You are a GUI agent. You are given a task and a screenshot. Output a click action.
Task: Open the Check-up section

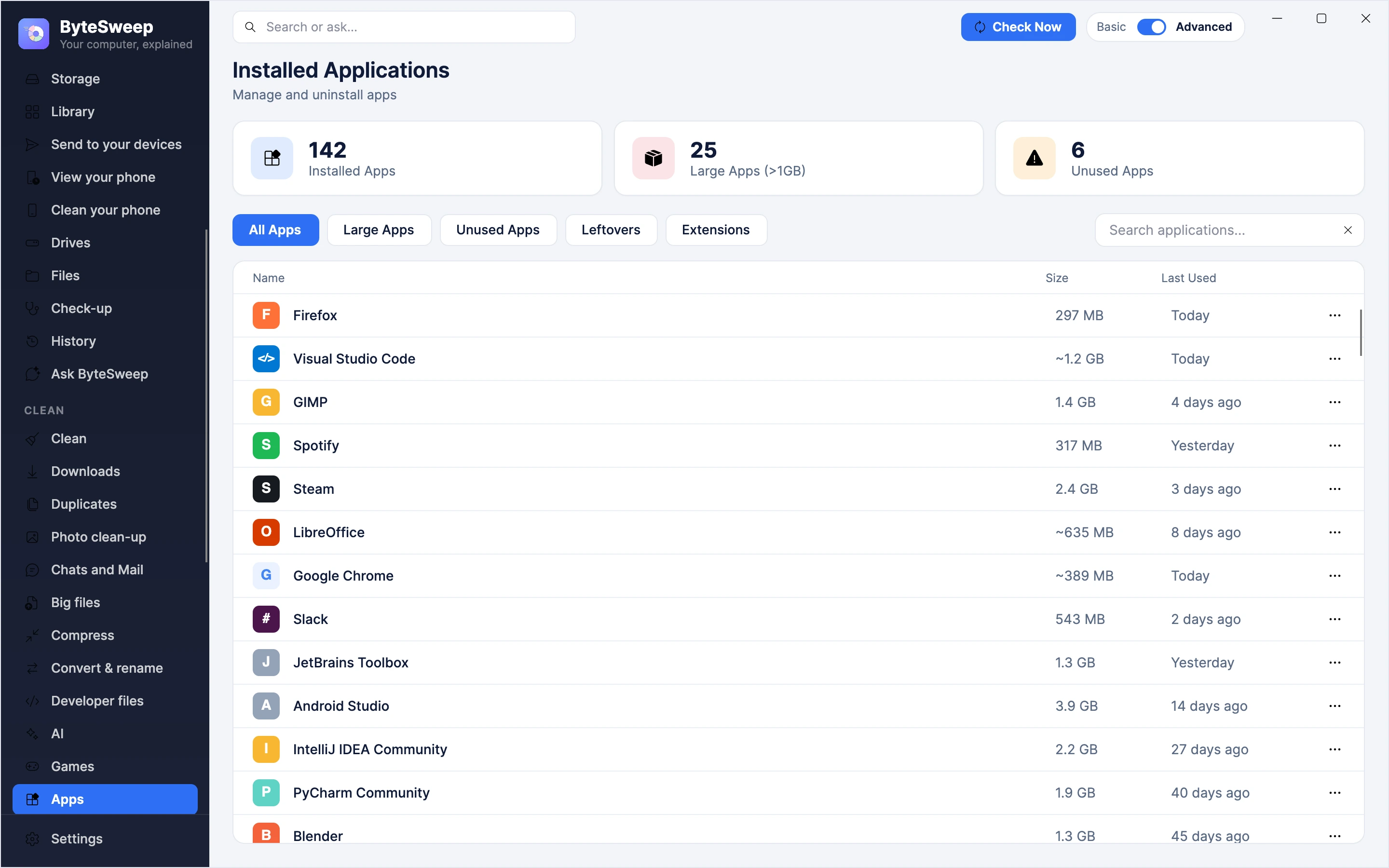pyautogui.click(x=105, y=308)
